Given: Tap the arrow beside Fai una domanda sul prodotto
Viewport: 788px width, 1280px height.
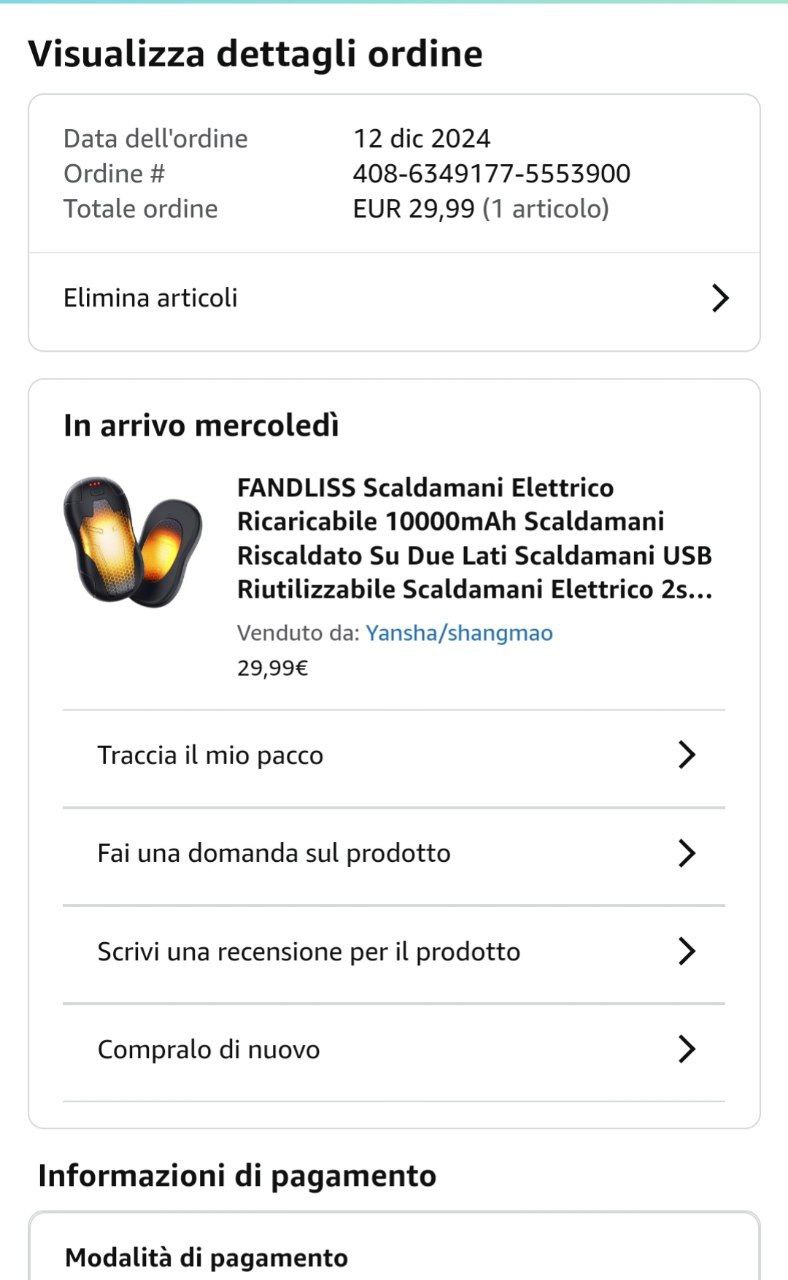Looking at the screenshot, I should 686,853.
